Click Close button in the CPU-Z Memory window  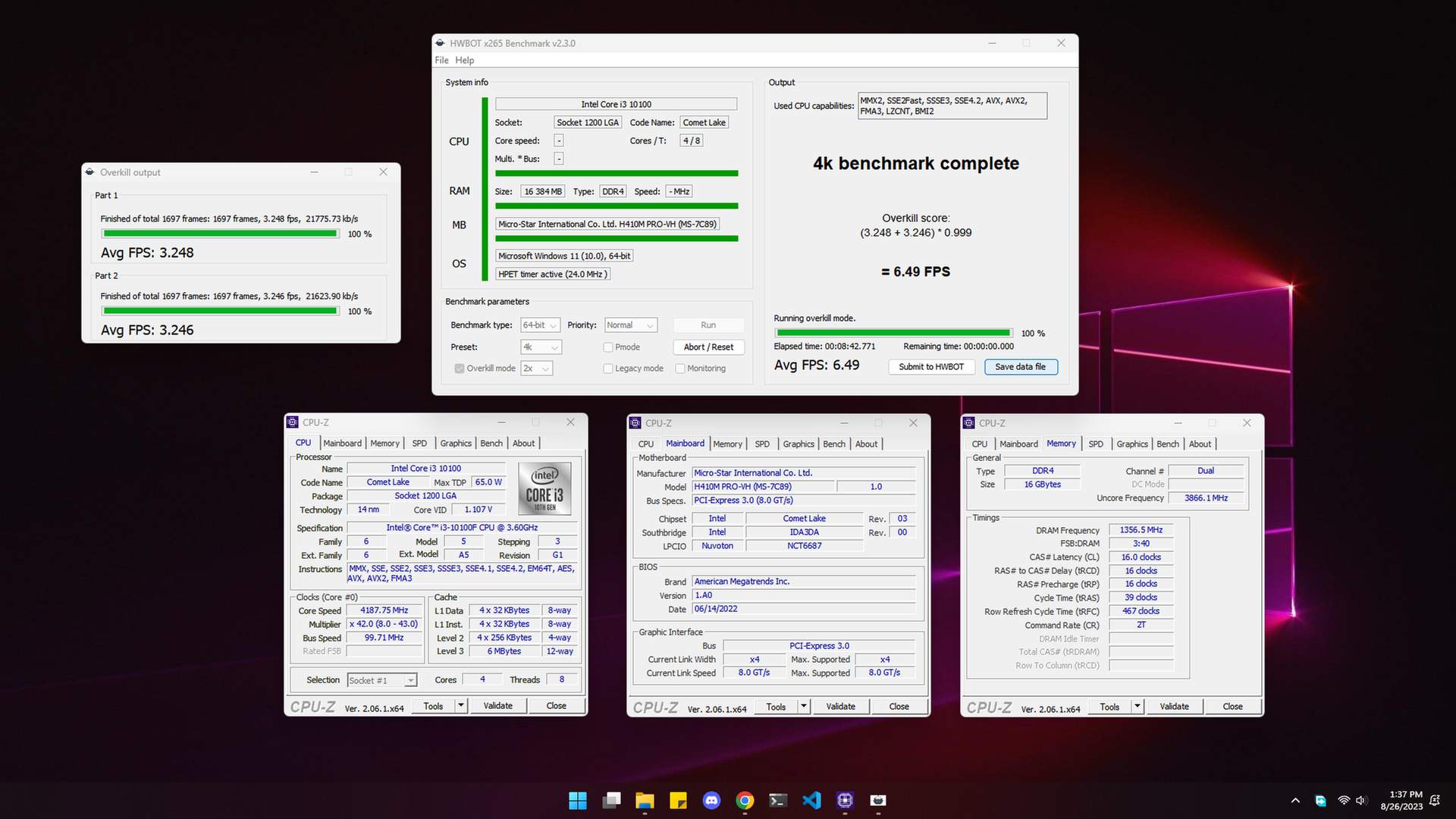click(1233, 707)
